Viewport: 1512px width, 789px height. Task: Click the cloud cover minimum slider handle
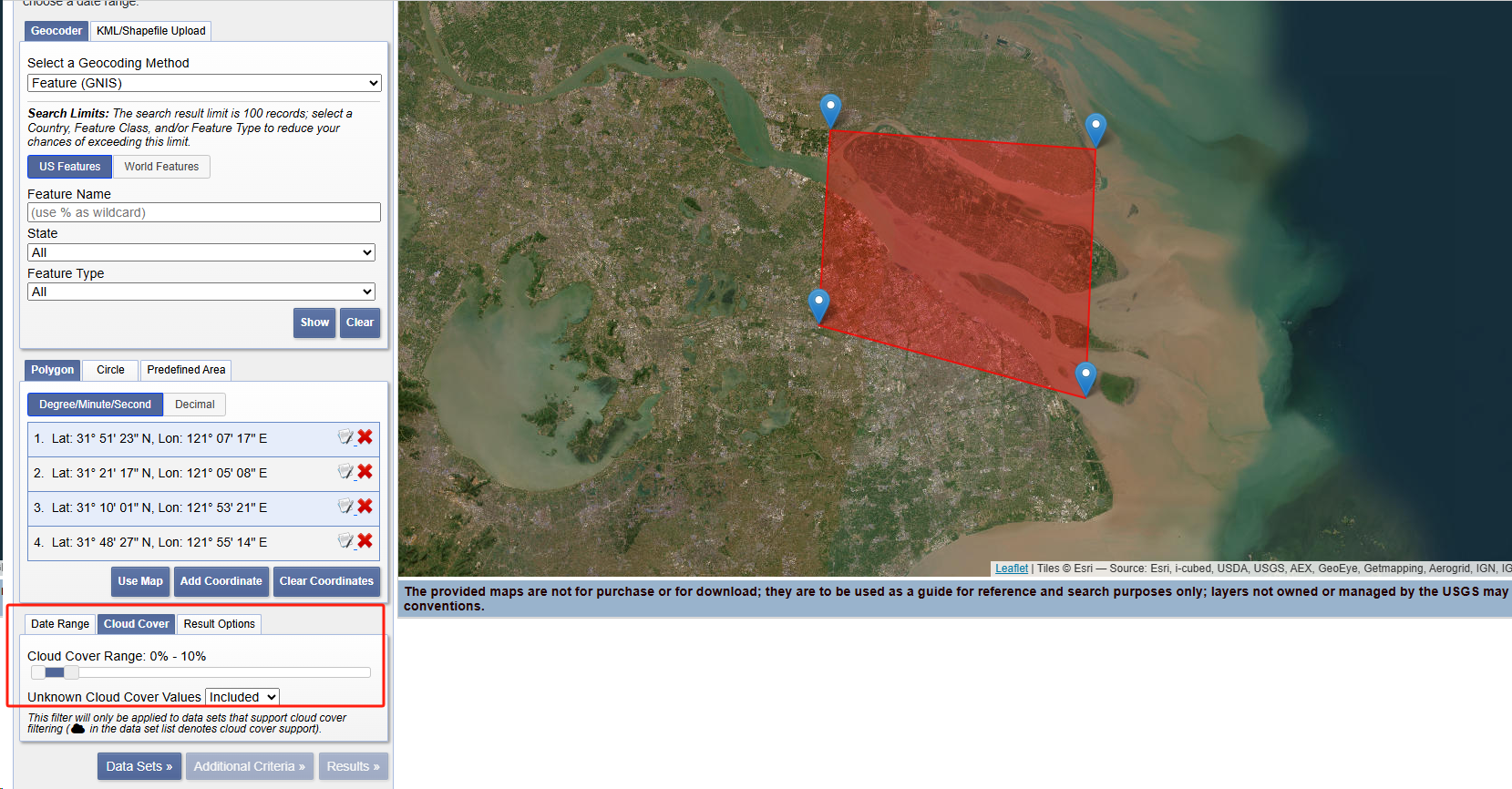tap(38, 672)
